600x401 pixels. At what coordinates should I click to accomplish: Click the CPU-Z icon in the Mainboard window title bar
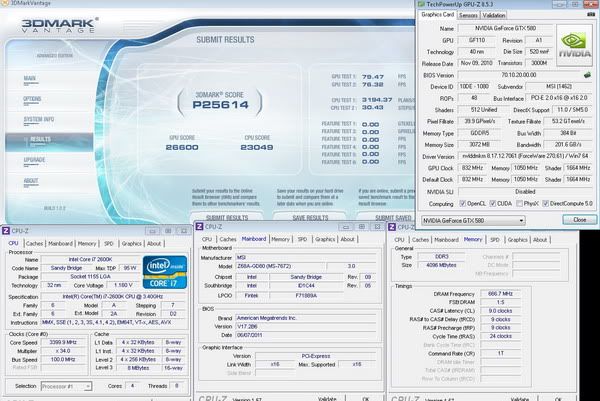pos(199,227)
